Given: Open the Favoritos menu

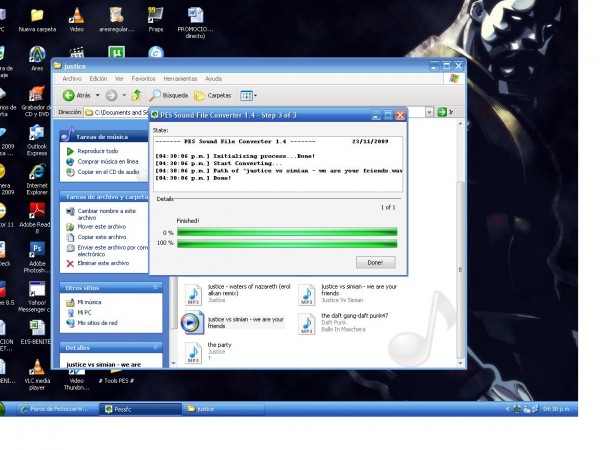Looking at the screenshot, I should pos(143,79).
